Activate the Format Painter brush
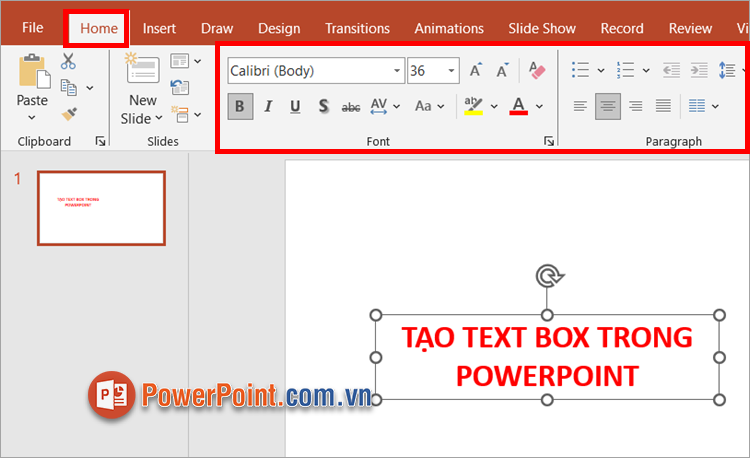Viewport: 750px width, 458px height. tap(69, 114)
